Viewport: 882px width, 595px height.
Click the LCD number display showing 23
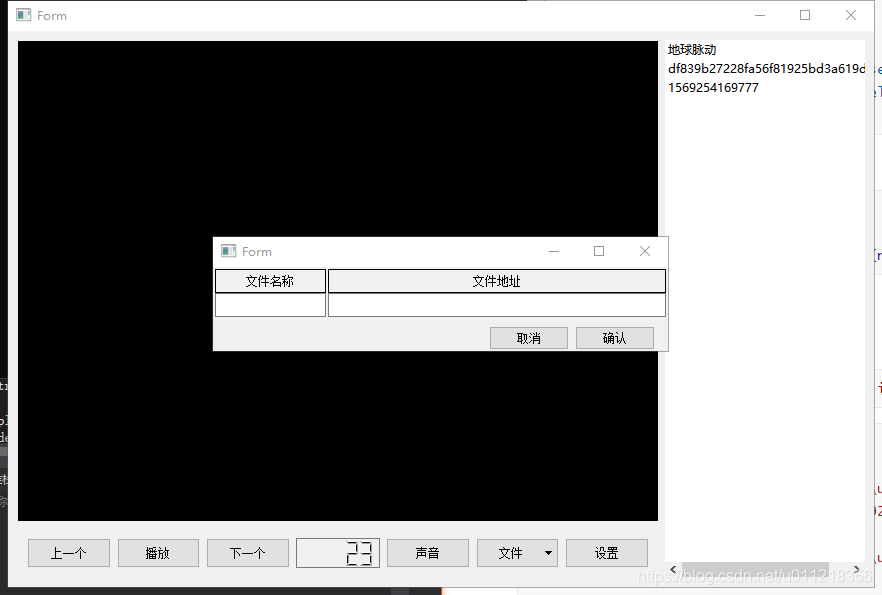(x=338, y=553)
